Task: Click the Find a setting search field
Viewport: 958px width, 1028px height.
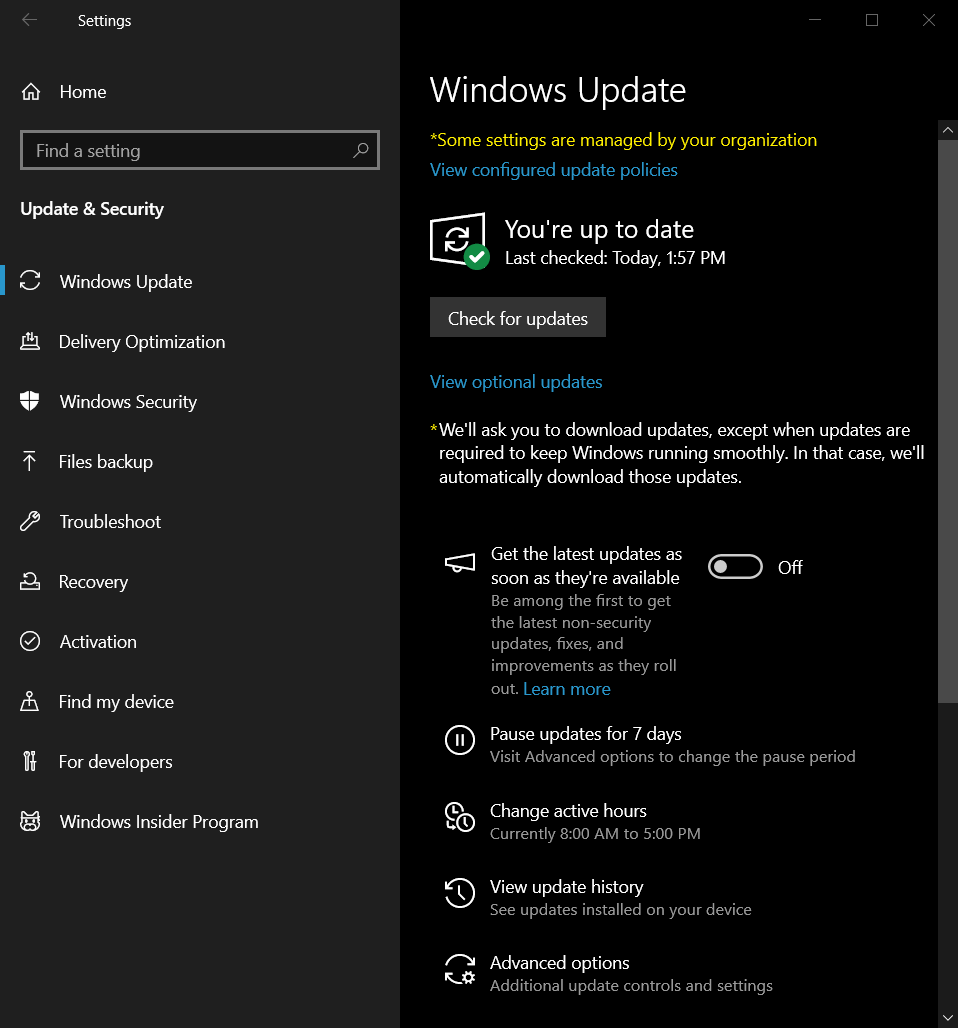Action: coord(200,150)
